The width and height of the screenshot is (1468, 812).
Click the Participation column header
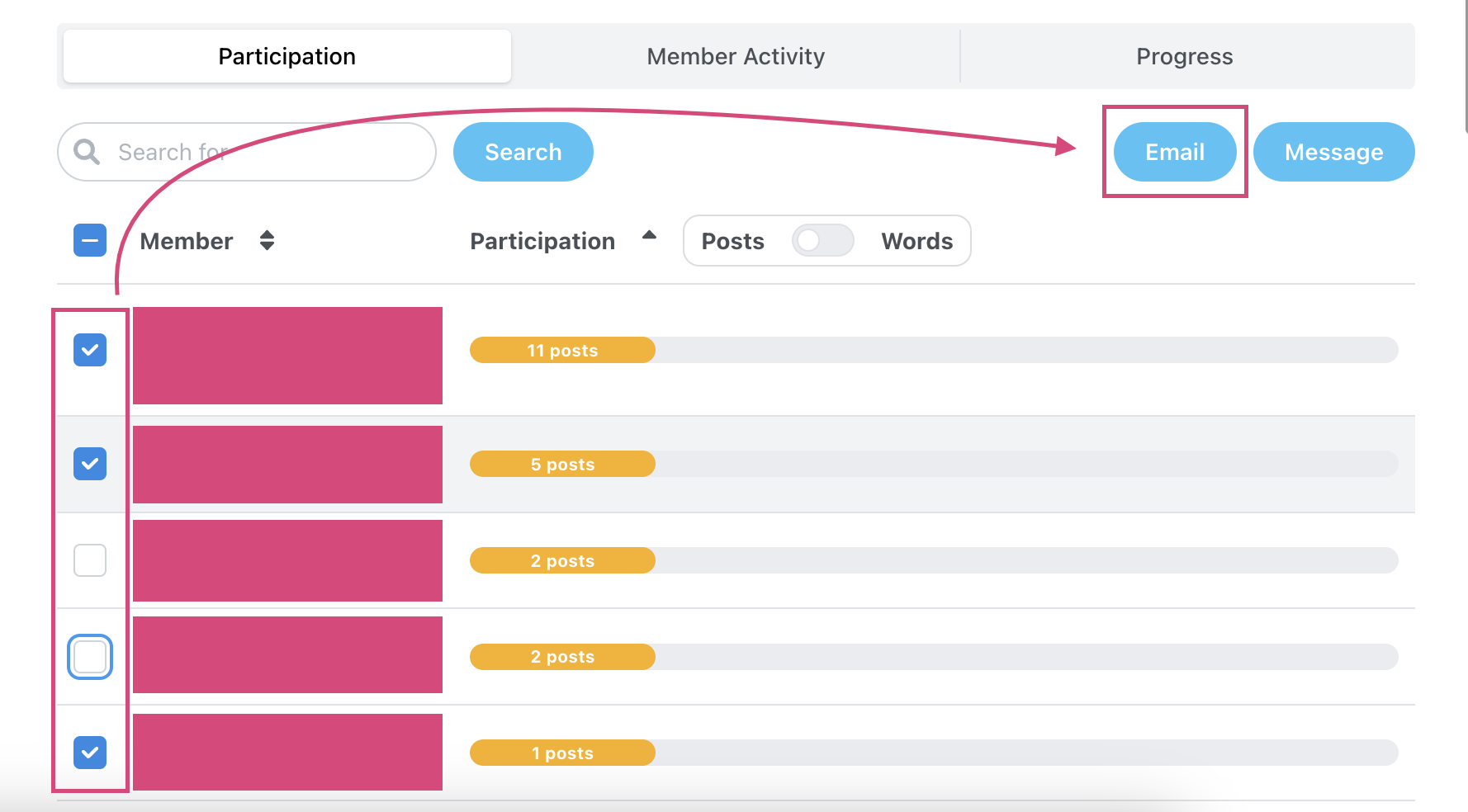click(542, 241)
